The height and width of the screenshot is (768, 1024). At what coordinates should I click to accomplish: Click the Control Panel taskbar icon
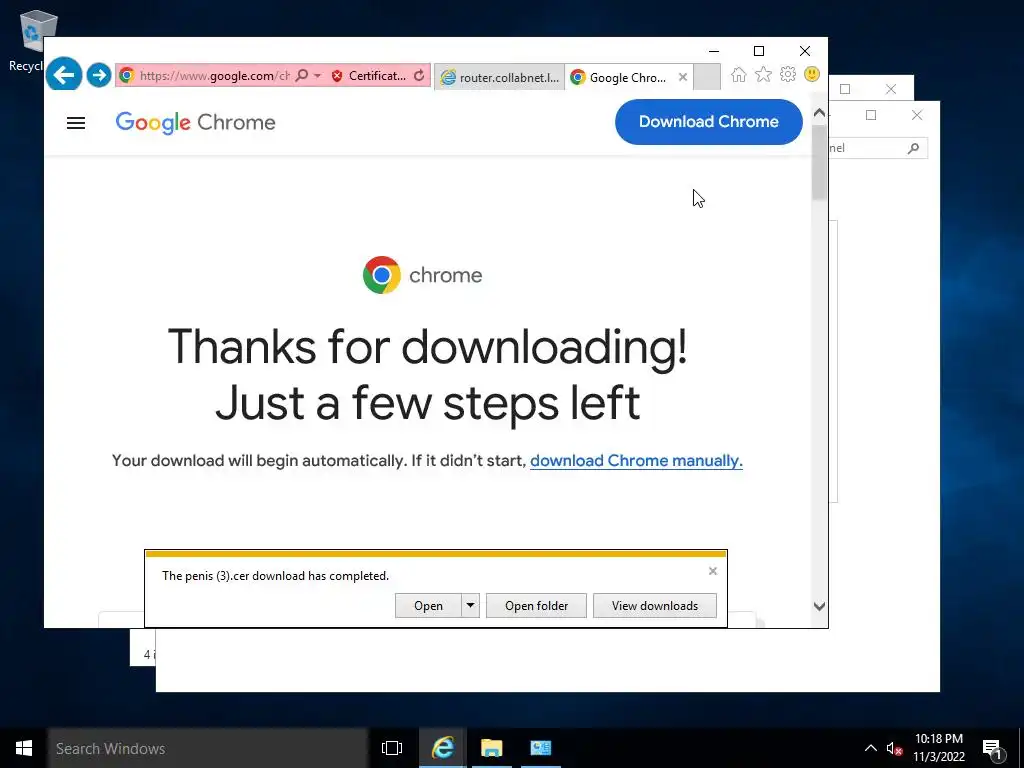click(541, 748)
